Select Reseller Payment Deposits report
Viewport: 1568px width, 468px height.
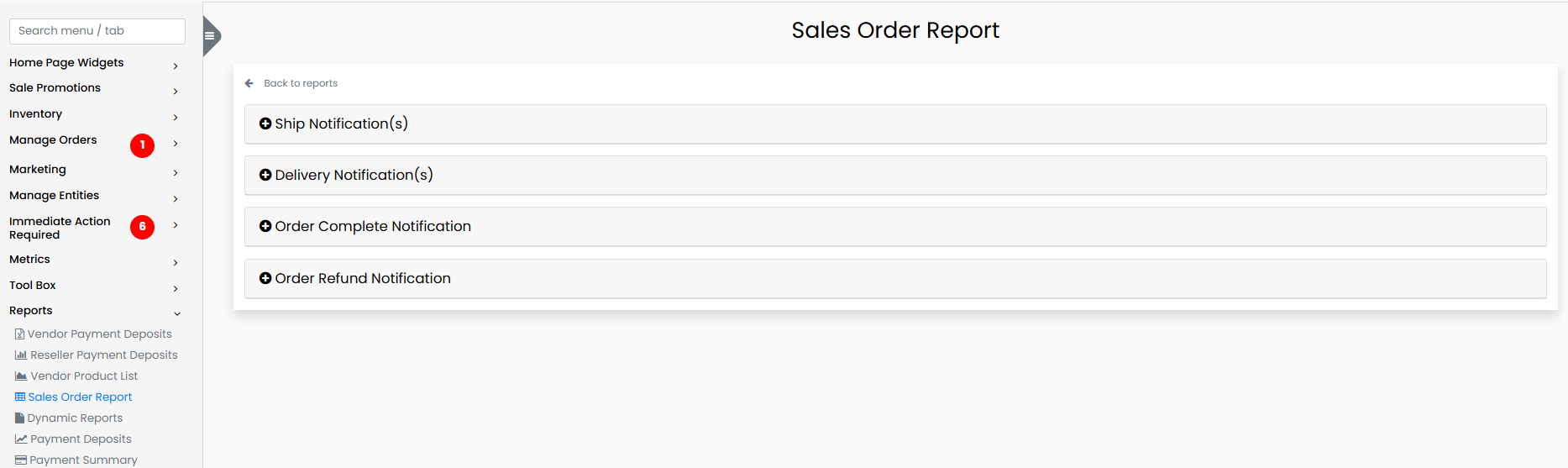click(x=103, y=355)
